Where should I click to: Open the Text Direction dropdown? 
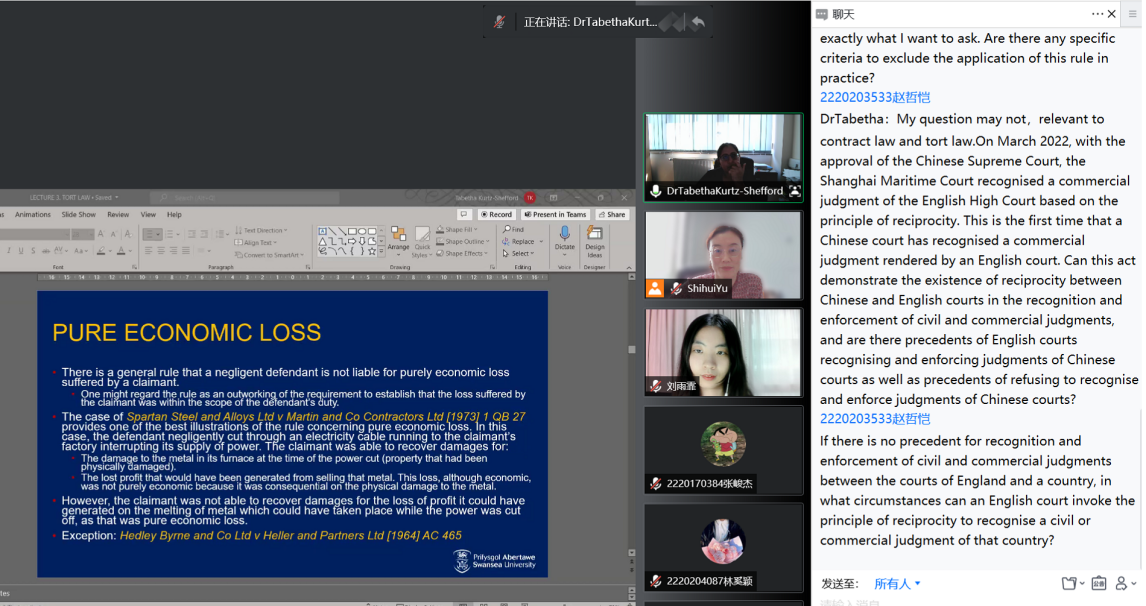pos(260,230)
